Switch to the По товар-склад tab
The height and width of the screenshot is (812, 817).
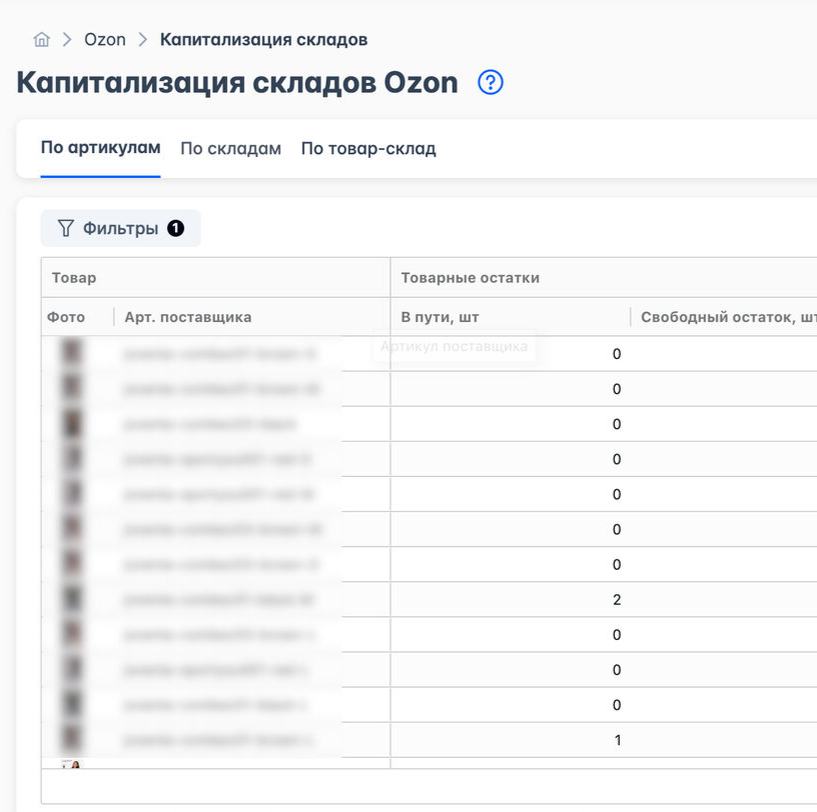pos(368,149)
